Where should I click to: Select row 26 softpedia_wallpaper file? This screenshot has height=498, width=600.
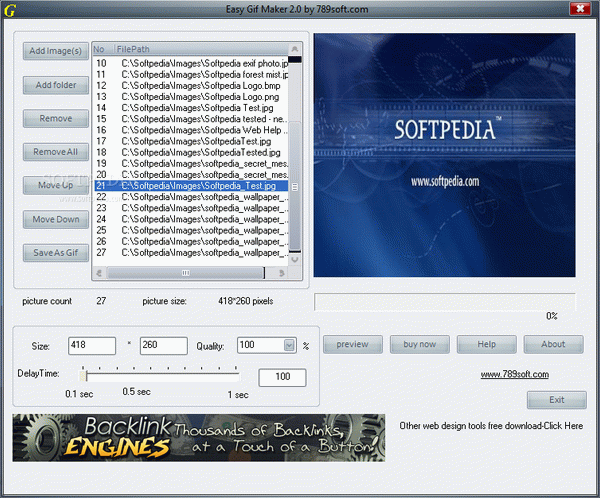click(191, 241)
